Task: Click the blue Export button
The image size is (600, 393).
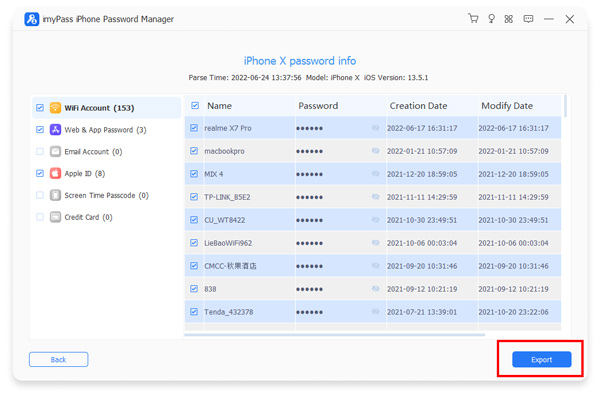Action: [541, 359]
